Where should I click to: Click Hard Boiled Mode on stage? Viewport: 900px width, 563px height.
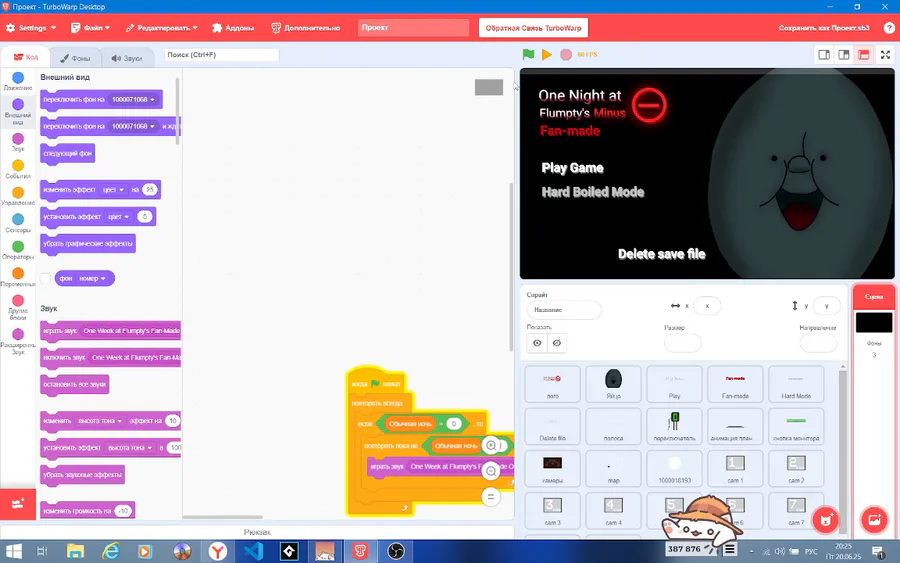pyautogui.click(x=592, y=192)
